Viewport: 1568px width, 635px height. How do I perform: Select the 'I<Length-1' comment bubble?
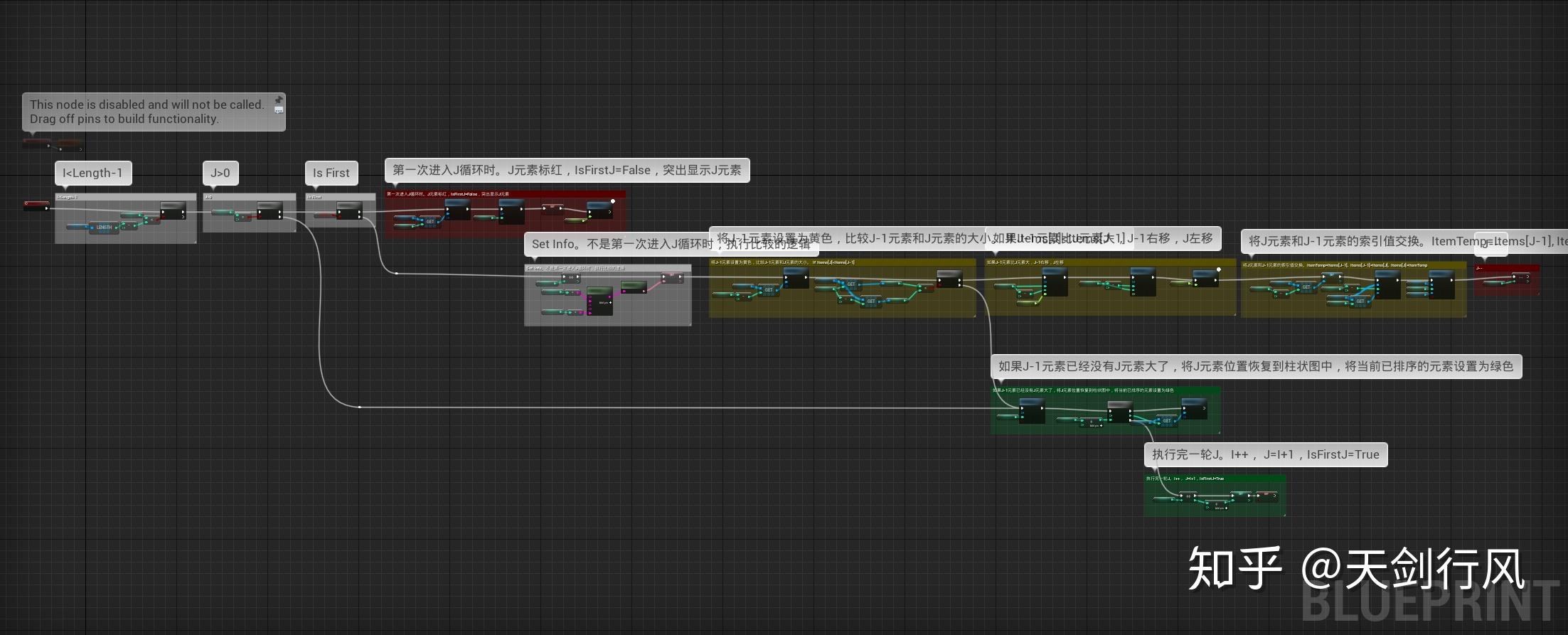[93, 173]
